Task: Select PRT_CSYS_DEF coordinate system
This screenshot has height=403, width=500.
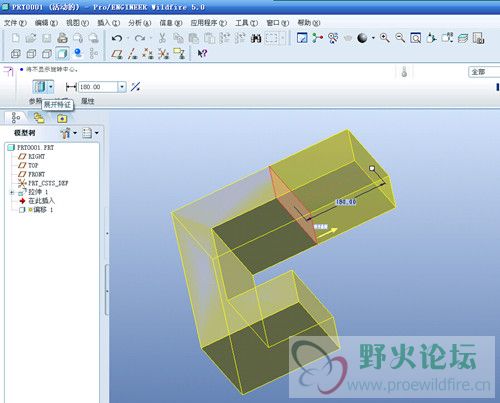Action: click(x=43, y=183)
